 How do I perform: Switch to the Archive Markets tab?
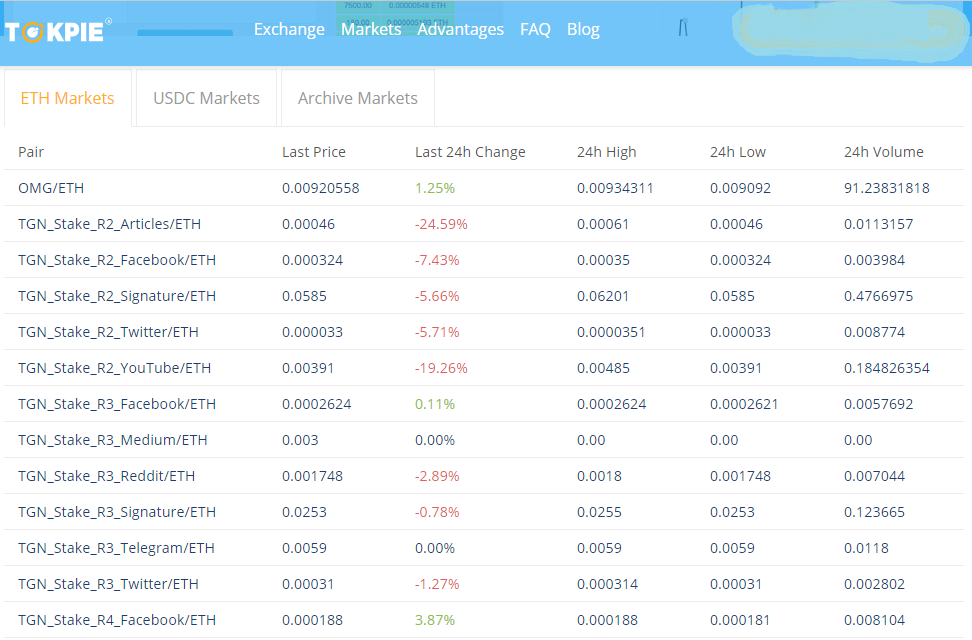click(358, 98)
